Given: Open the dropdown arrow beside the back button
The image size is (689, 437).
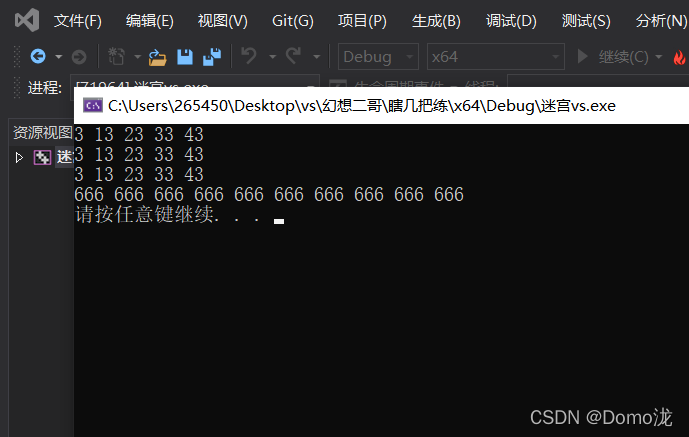Looking at the screenshot, I should click(x=58, y=57).
